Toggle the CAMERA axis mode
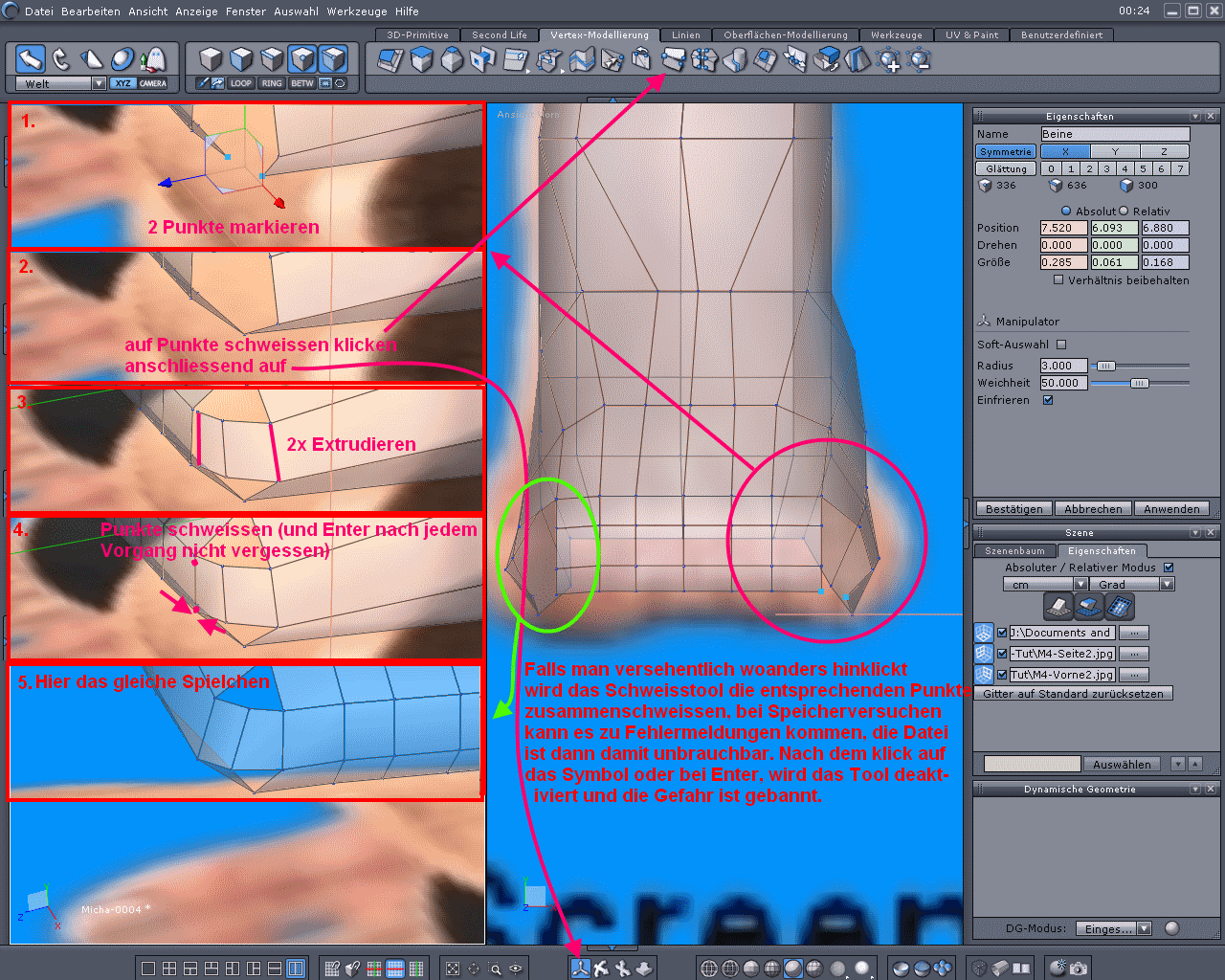 pos(153,83)
